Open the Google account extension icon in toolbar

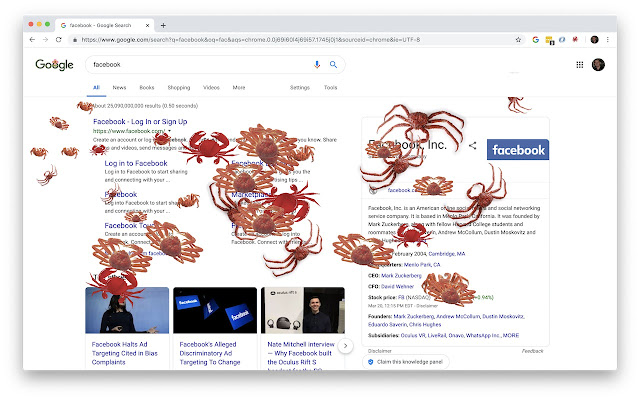pos(536,40)
